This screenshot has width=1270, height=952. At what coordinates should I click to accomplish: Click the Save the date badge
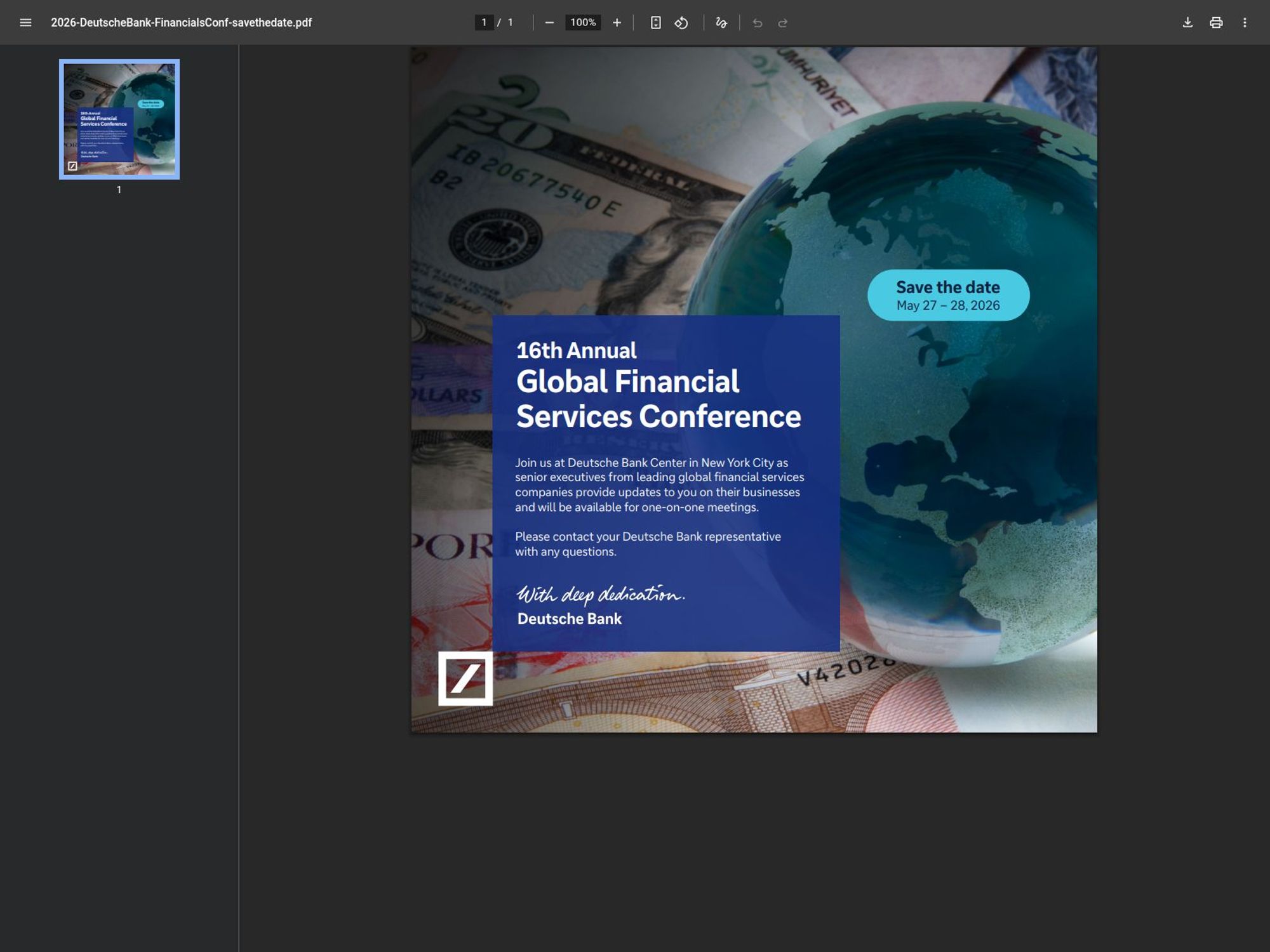tap(947, 294)
